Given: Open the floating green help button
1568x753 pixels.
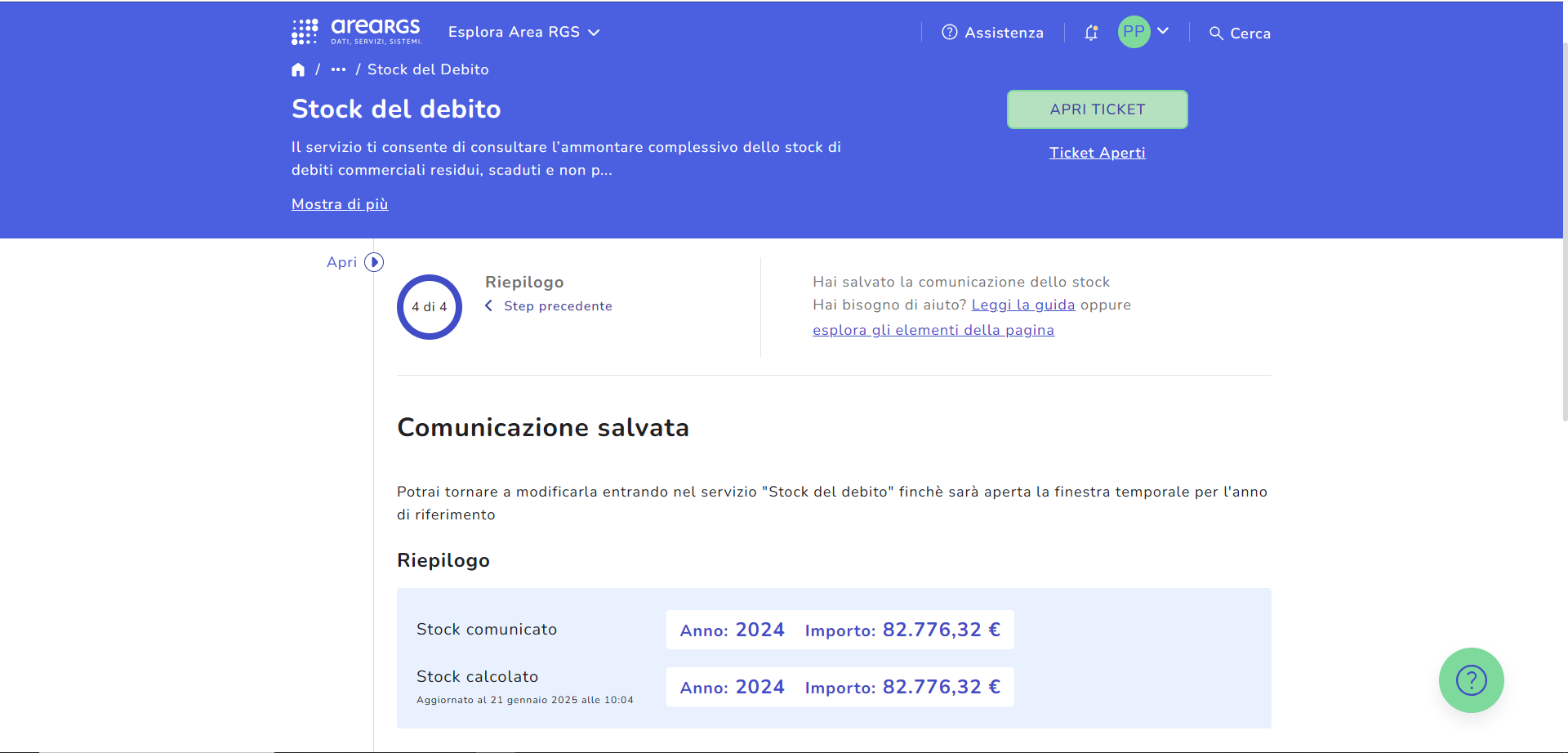Looking at the screenshot, I should tap(1471, 679).
